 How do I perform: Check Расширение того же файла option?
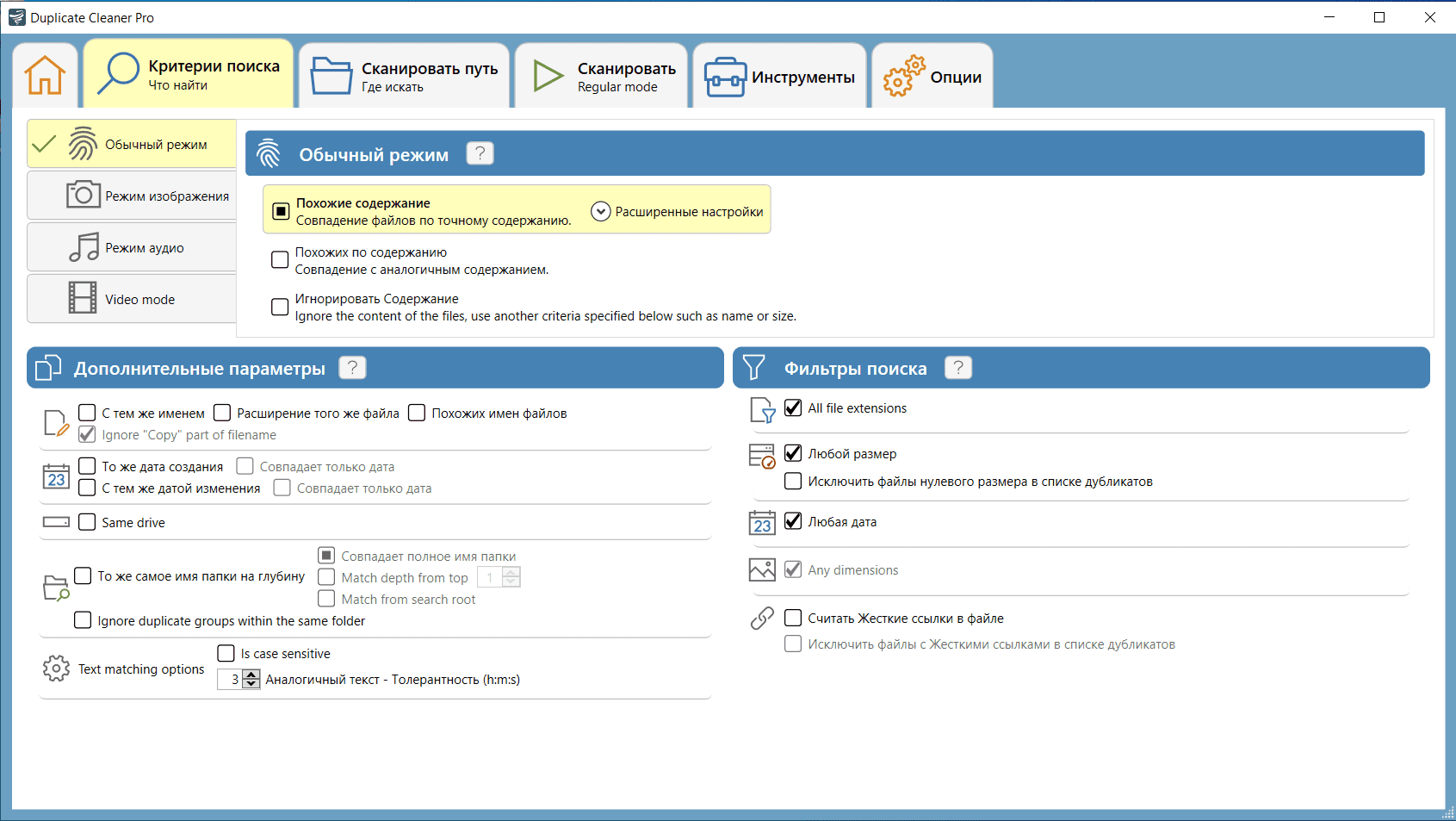222,413
